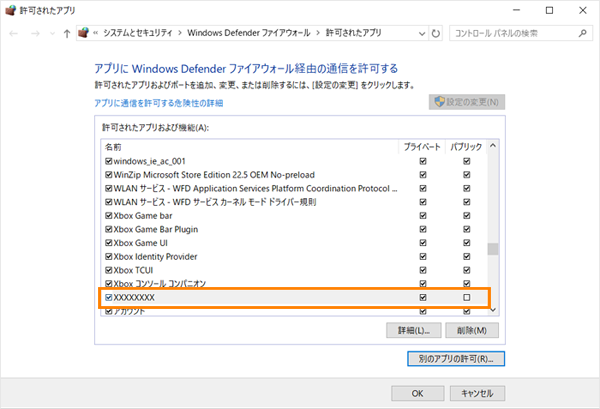Select 許可されたアプリ breadcrumb
Viewport: 600px width, 409px height.
(354, 33)
